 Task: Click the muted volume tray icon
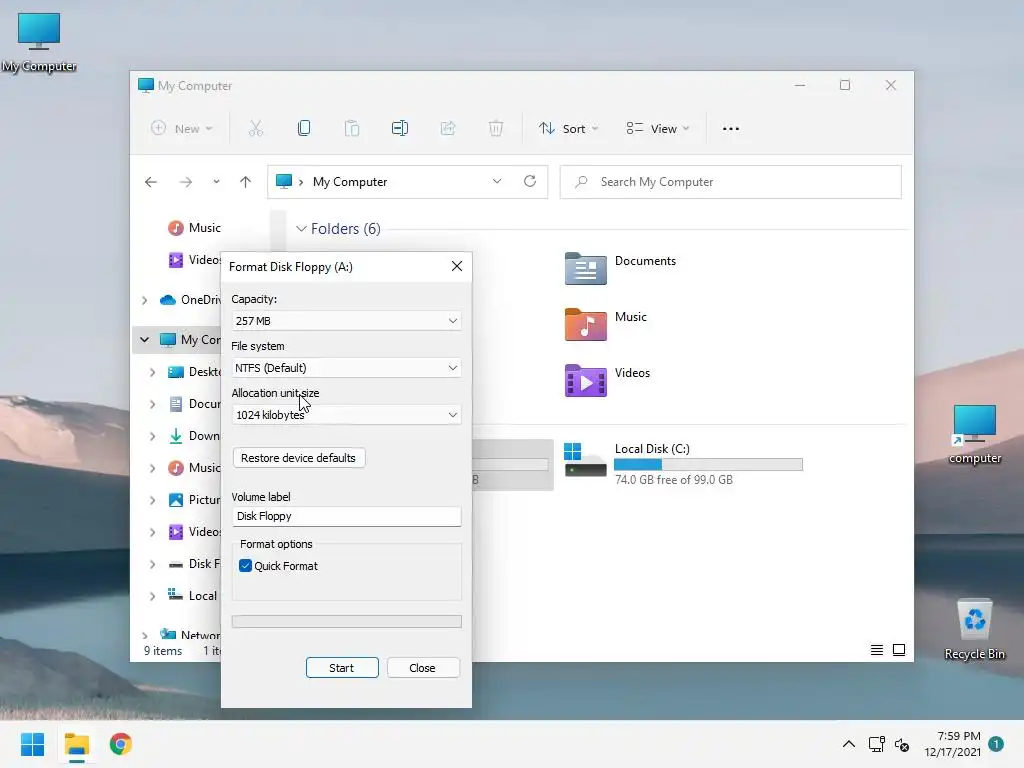tap(902, 744)
